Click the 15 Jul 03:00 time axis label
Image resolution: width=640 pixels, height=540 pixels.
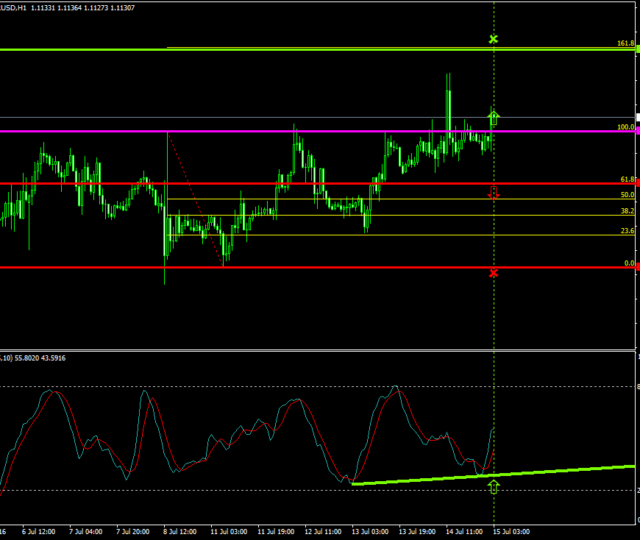(510, 529)
